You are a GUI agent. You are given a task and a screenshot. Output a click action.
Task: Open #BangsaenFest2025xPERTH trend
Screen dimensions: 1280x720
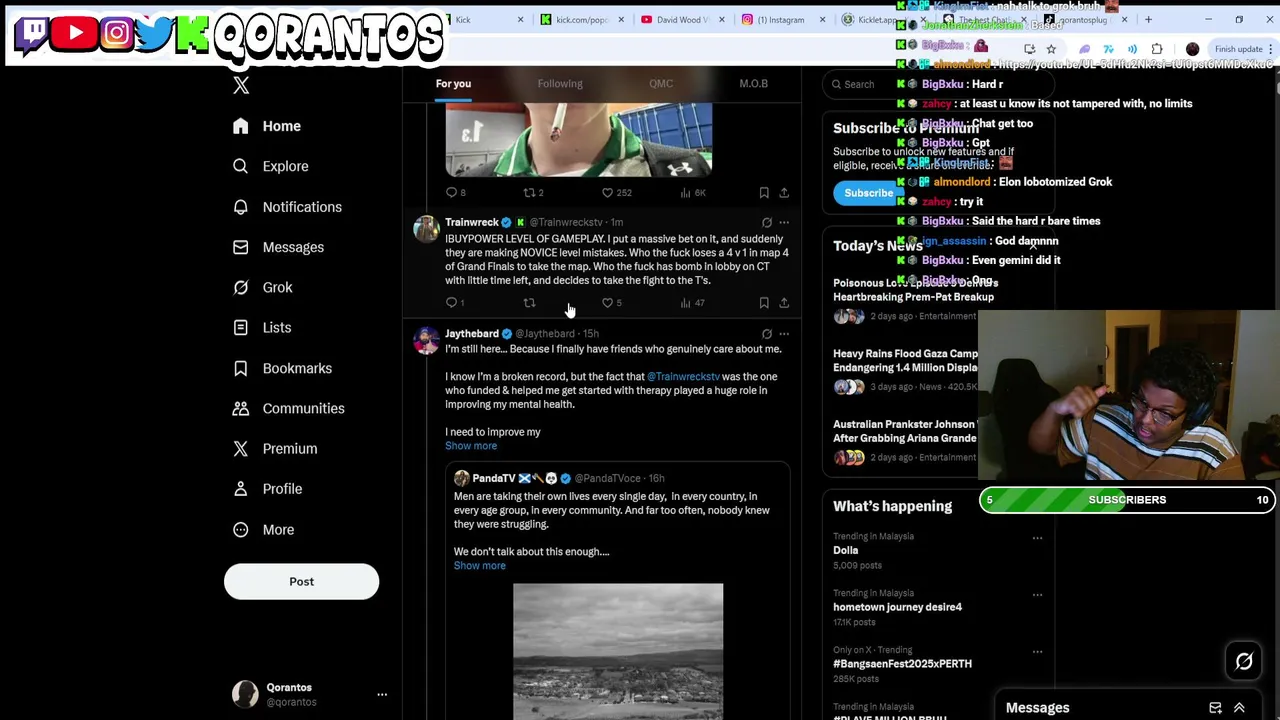pos(902,664)
